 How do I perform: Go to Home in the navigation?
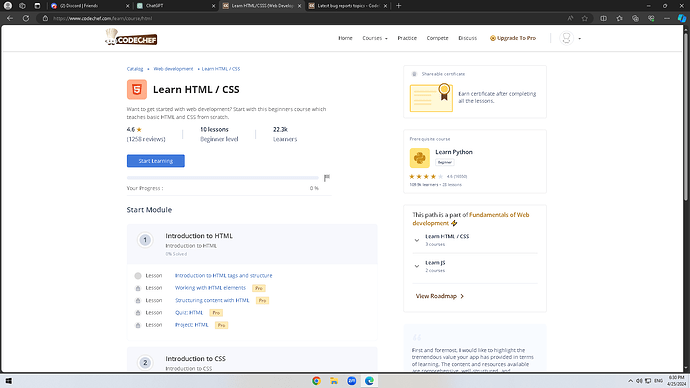coord(345,38)
